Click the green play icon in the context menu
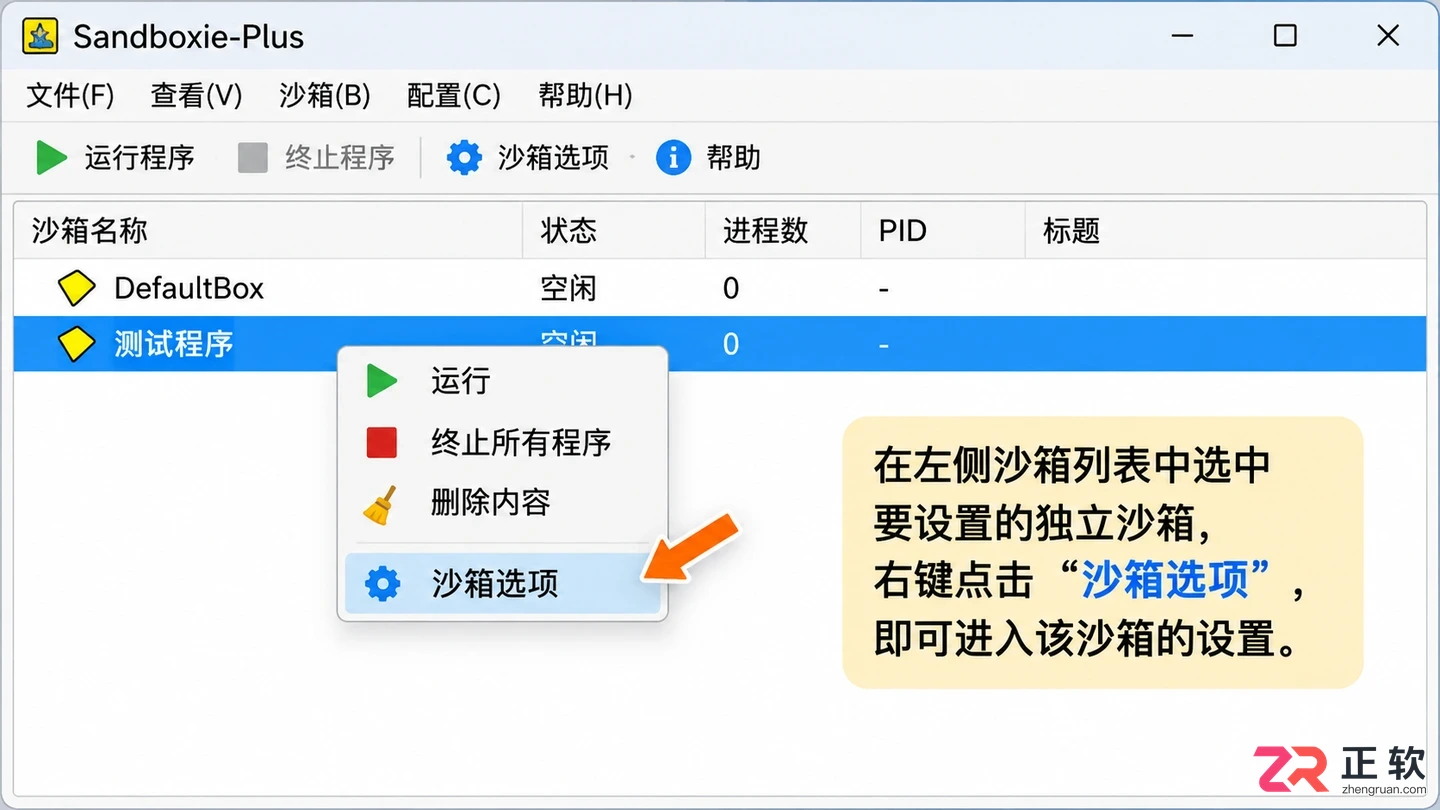The width and height of the screenshot is (1440, 810). pyautogui.click(x=382, y=381)
